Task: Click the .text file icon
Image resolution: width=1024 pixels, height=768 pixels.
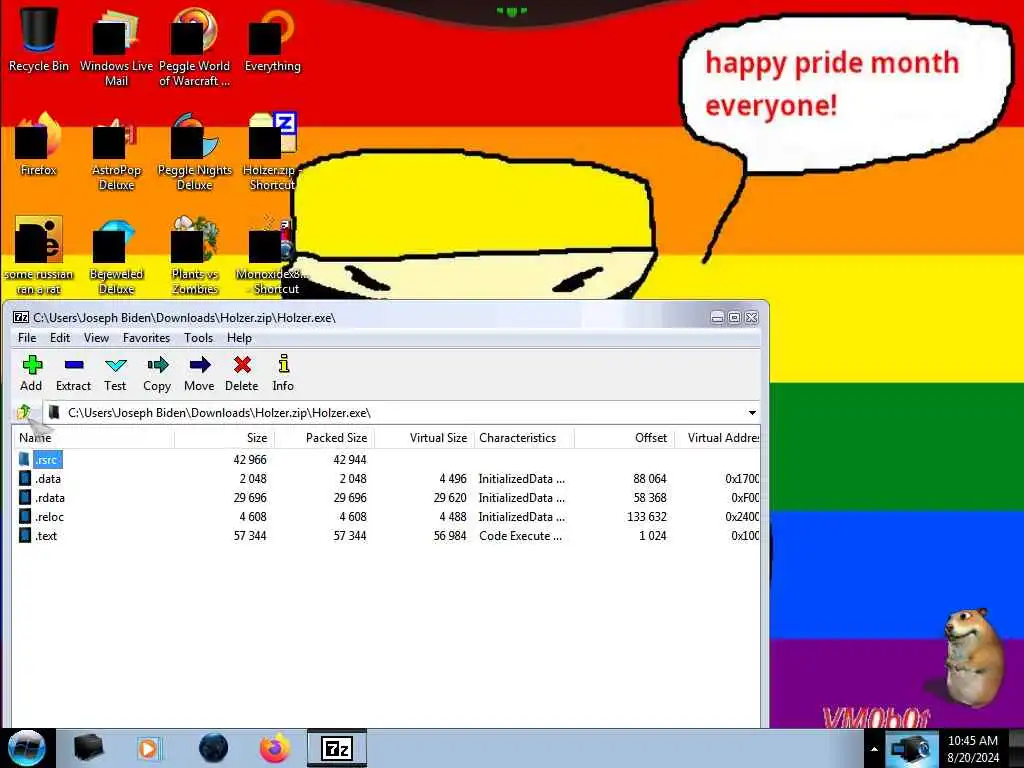Action: (x=25, y=536)
